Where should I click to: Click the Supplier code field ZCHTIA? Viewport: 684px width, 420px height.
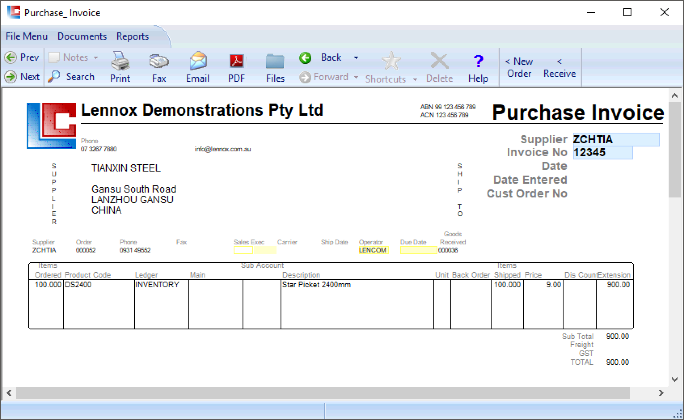tap(615, 140)
